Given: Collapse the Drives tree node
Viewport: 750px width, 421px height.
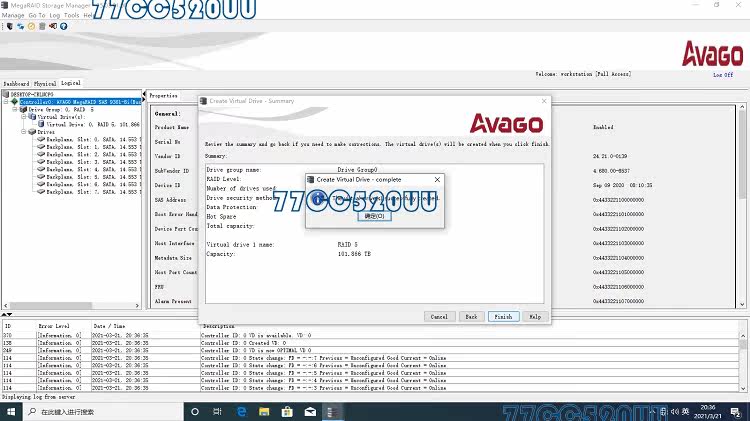Looking at the screenshot, I should (x=23, y=132).
